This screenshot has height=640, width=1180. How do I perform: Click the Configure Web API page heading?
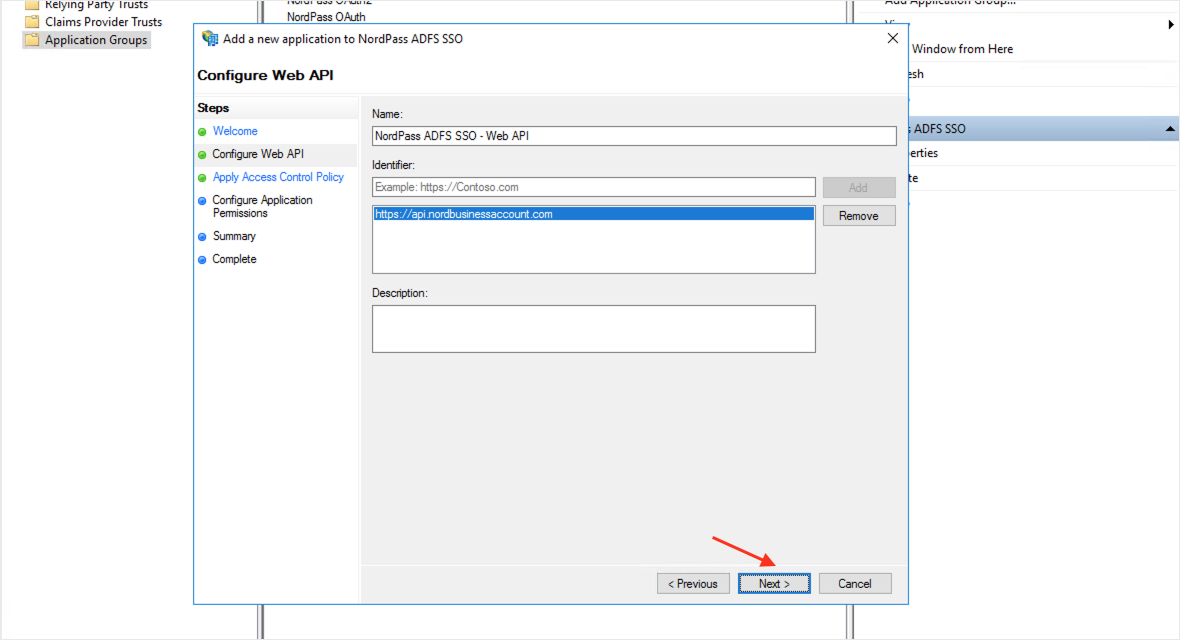265,75
